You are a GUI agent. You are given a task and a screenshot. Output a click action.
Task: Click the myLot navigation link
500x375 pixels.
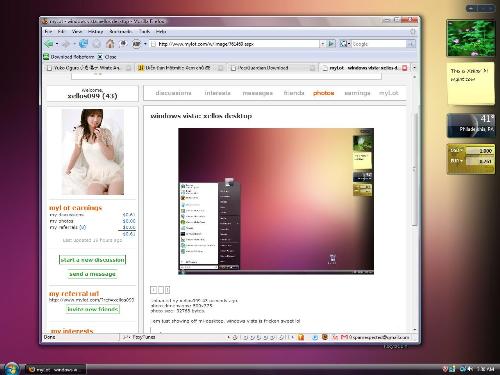click(x=389, y=93)
